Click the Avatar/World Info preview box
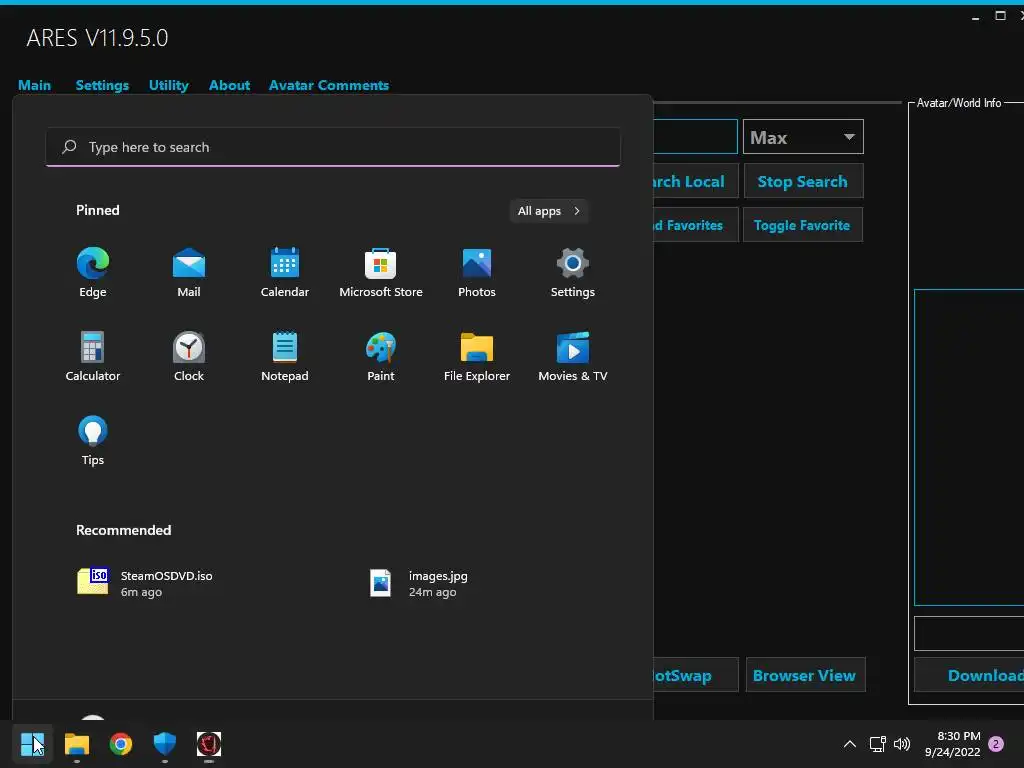Image resolution: width=1024 pixels, height=768 pixels. tap(969, 447)
